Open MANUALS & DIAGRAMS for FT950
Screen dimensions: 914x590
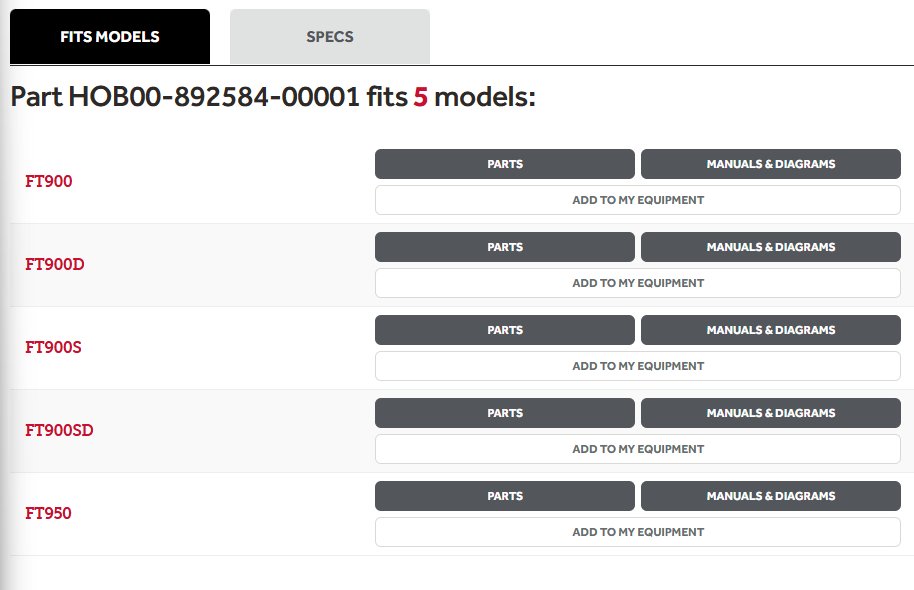tap(770, 496)
